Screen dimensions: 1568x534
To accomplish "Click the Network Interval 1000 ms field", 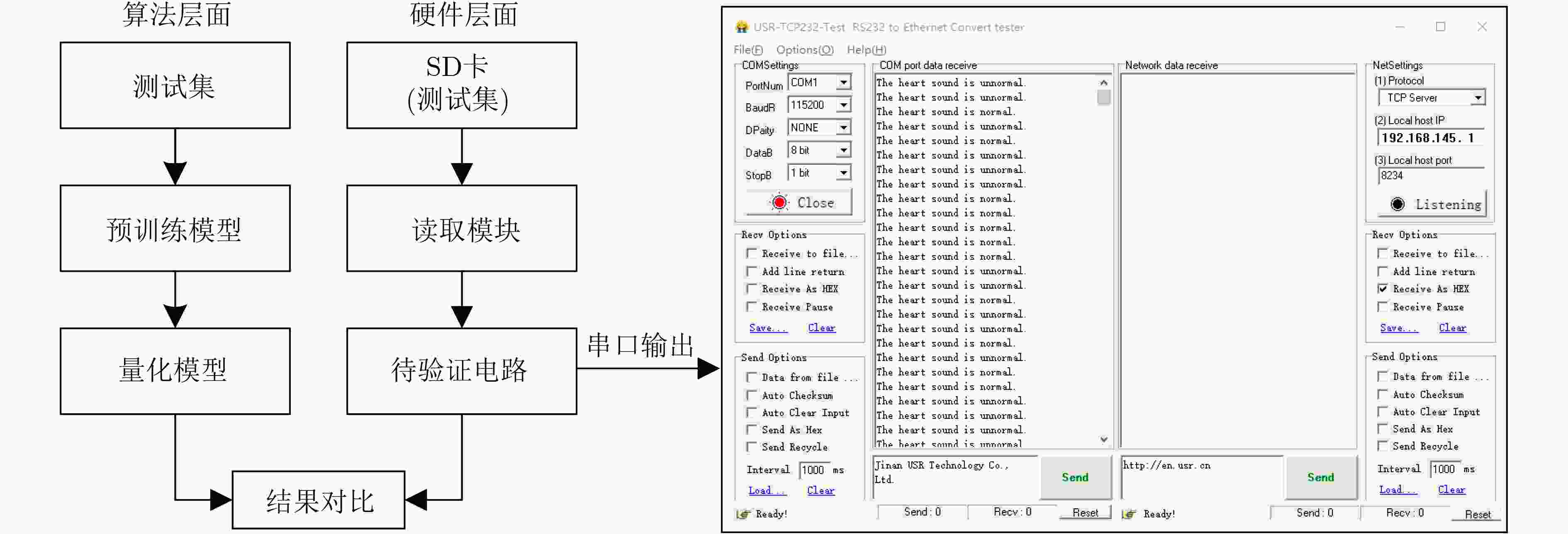I will pos(1445,469).
